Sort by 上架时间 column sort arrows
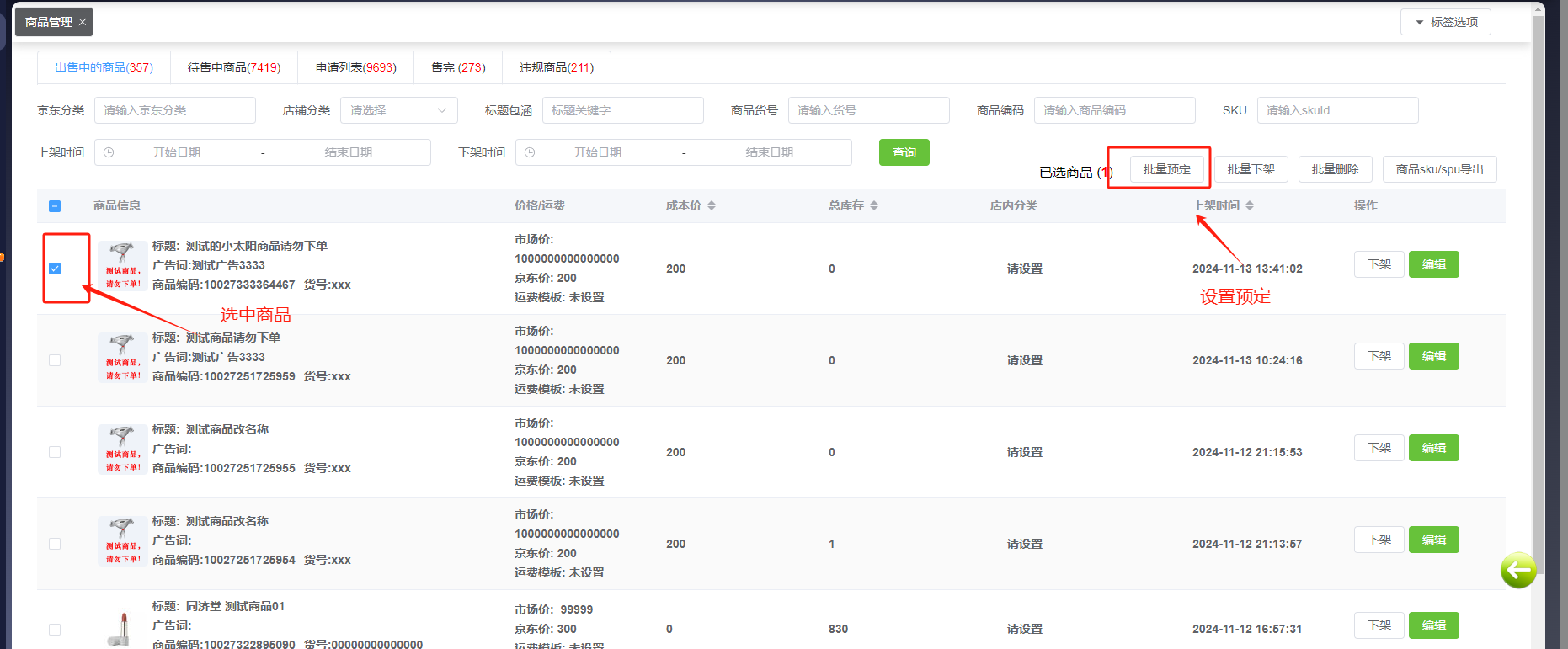 point(1250,205)
